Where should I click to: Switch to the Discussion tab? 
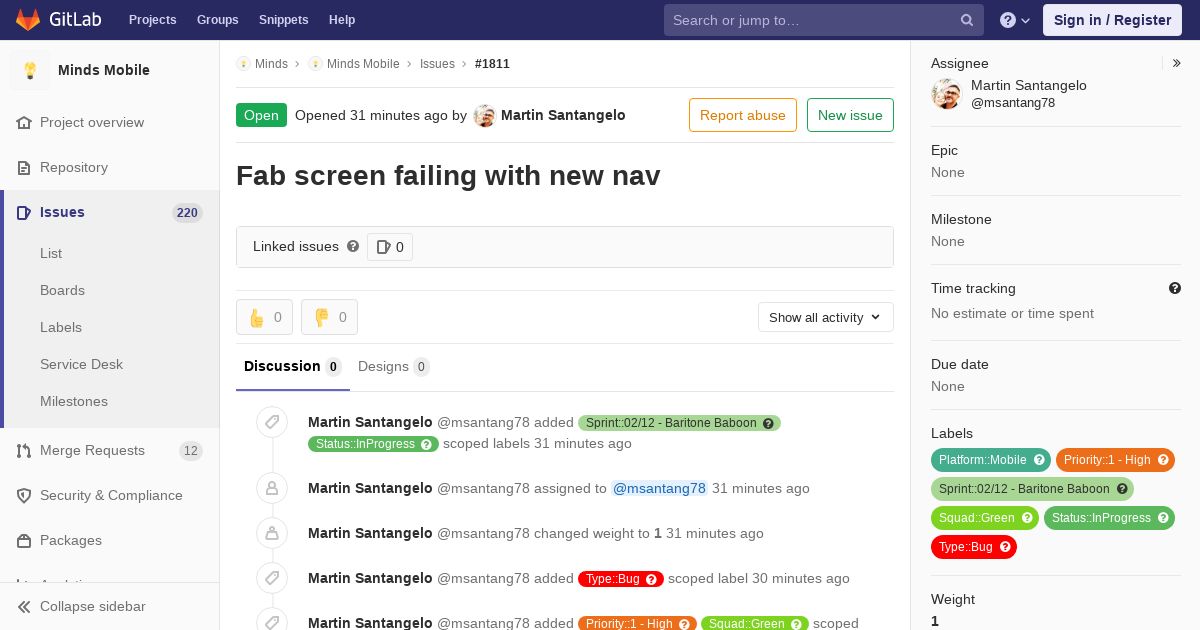pos(293,367)
